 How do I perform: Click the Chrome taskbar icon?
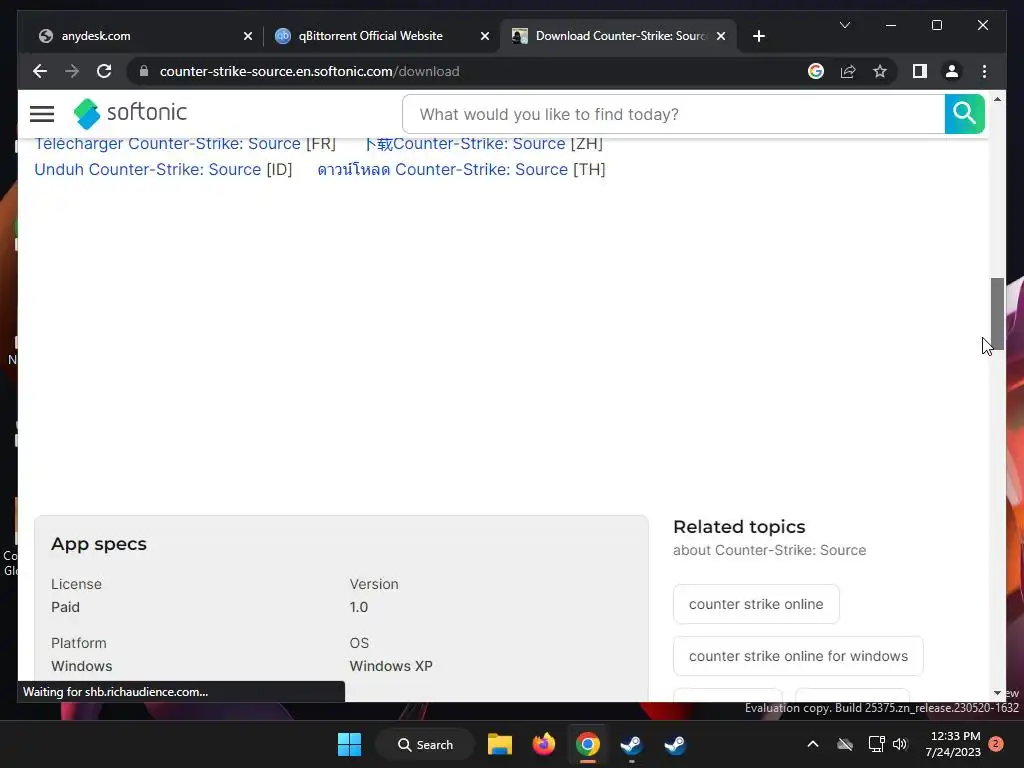click(587, 744)
